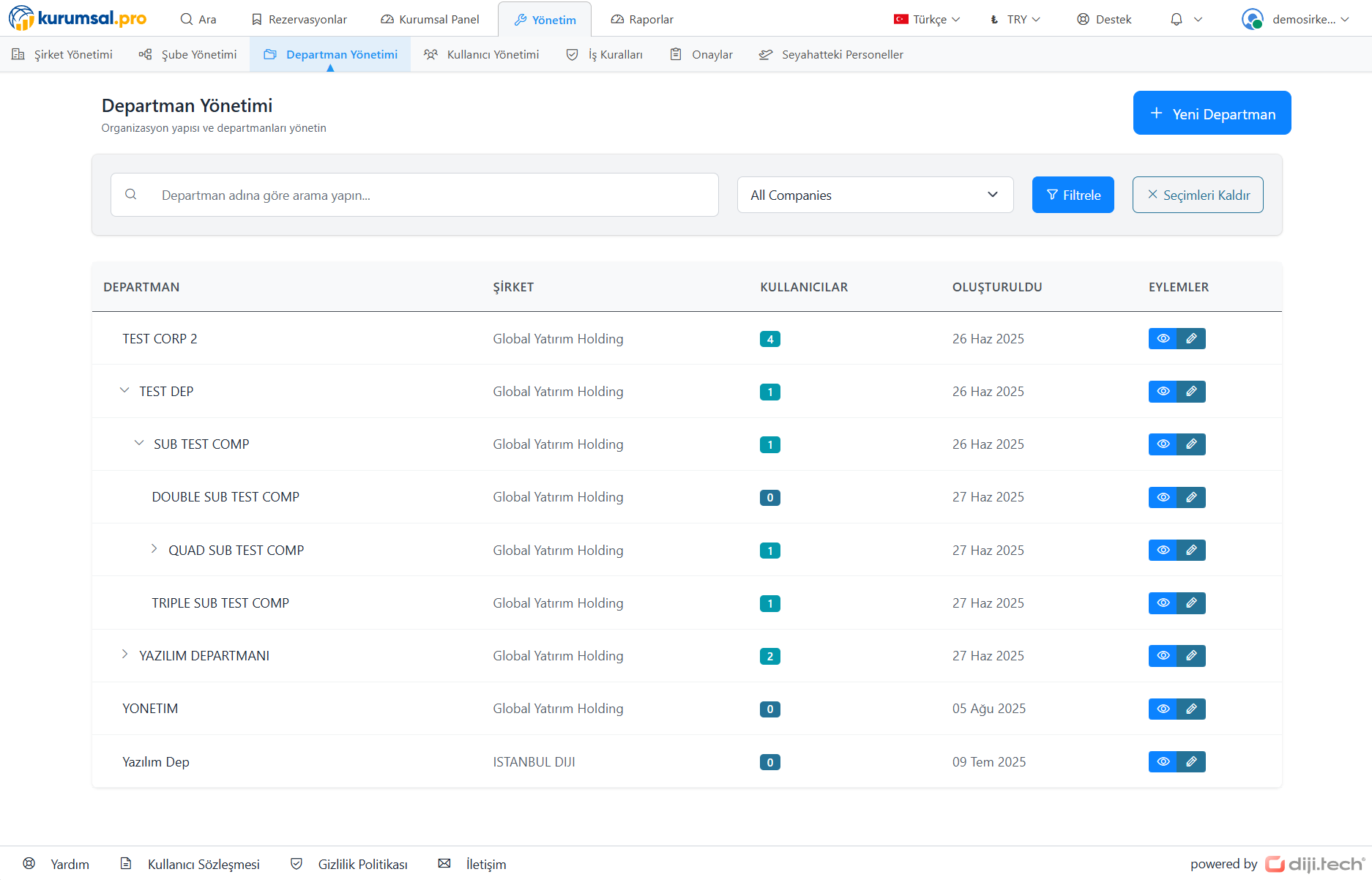Image resolution: width=1372 pixels, height=880 pixels.
Task: Focus the department name search field
Action: 414,195
